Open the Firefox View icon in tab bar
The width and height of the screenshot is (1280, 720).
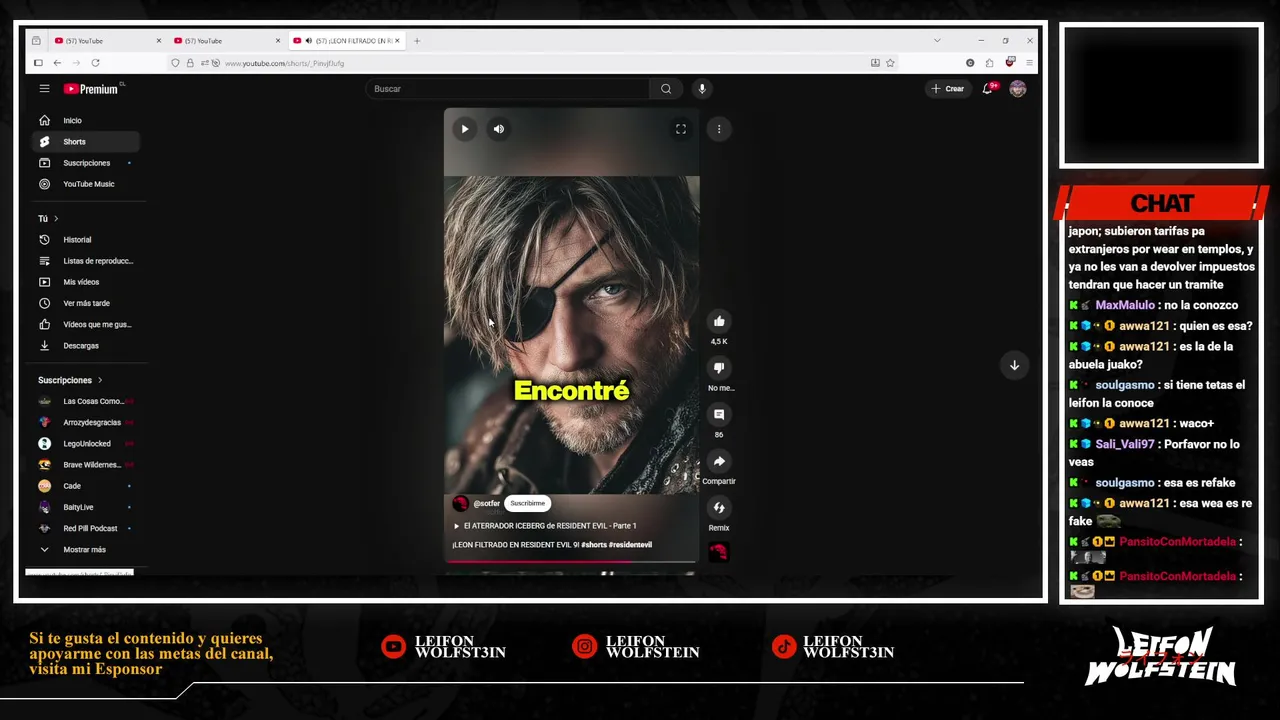click(36, 41)
